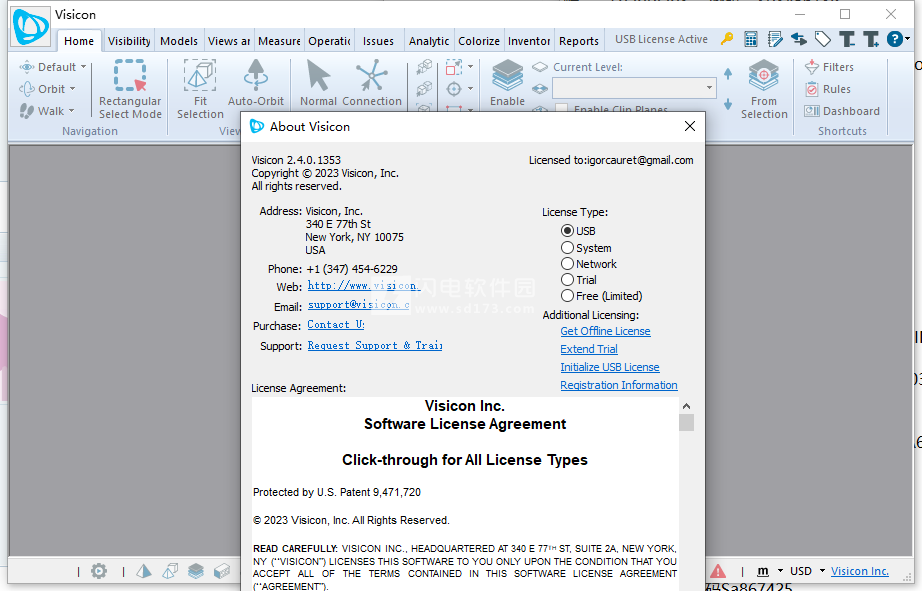
Task: Open the Reports ribbon tab
Action: pos(579,41)
